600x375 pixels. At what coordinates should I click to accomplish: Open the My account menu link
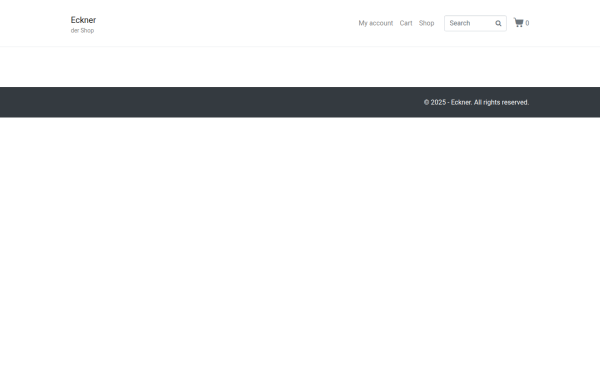coord(376,23)
